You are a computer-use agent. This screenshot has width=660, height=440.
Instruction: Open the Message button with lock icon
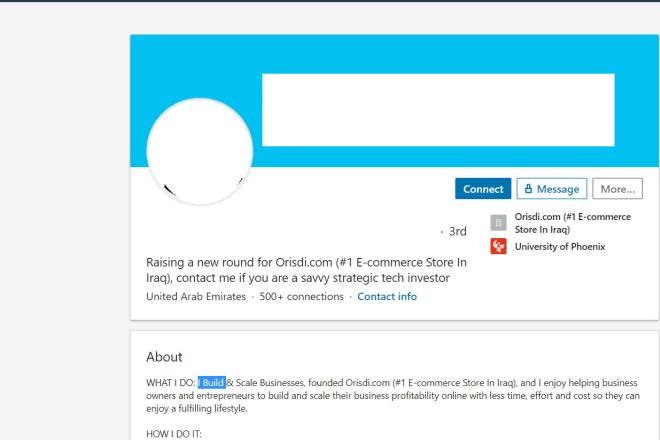(551, 189)
